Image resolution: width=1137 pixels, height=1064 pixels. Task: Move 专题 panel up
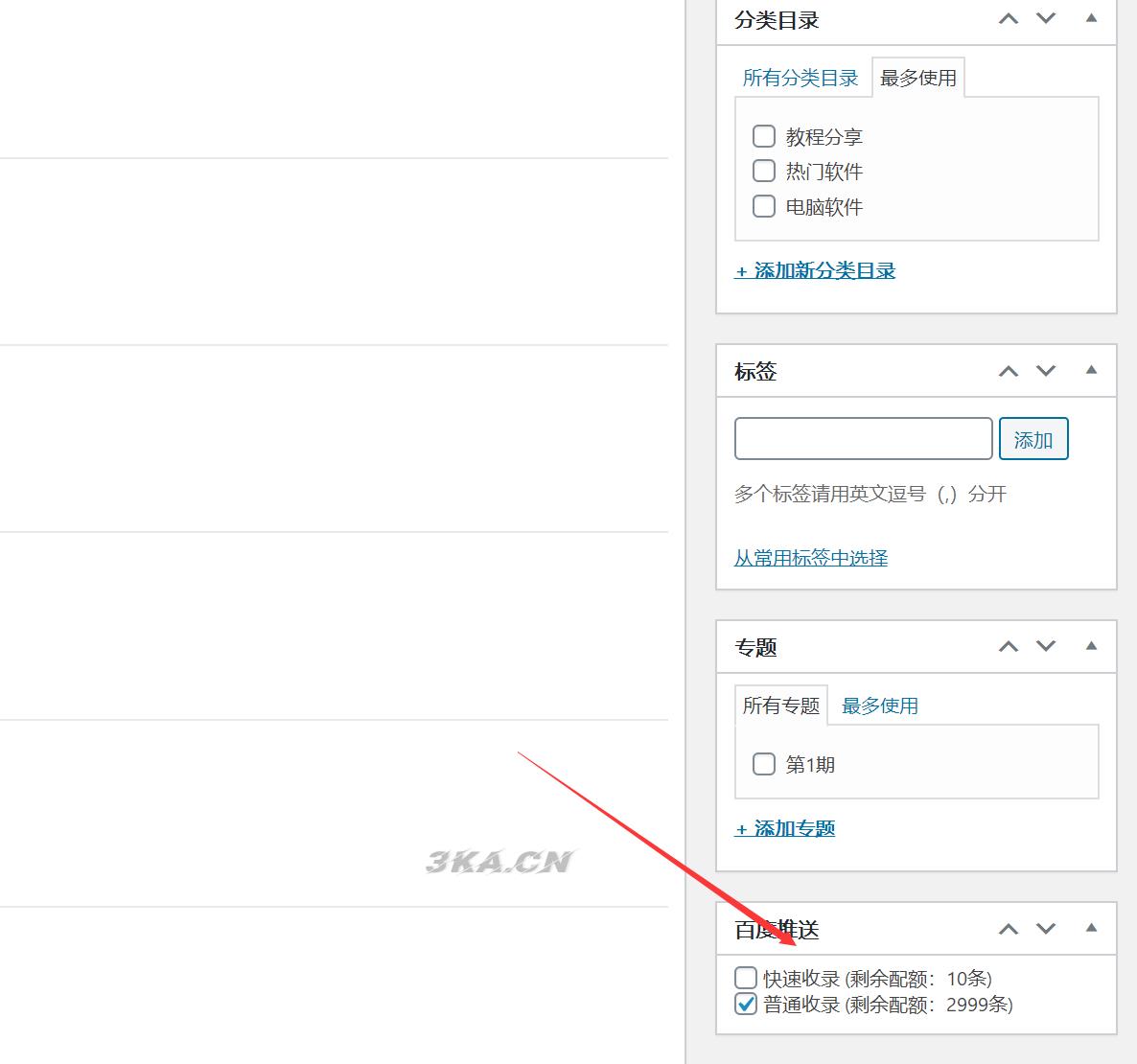(x=1008, y=646)
